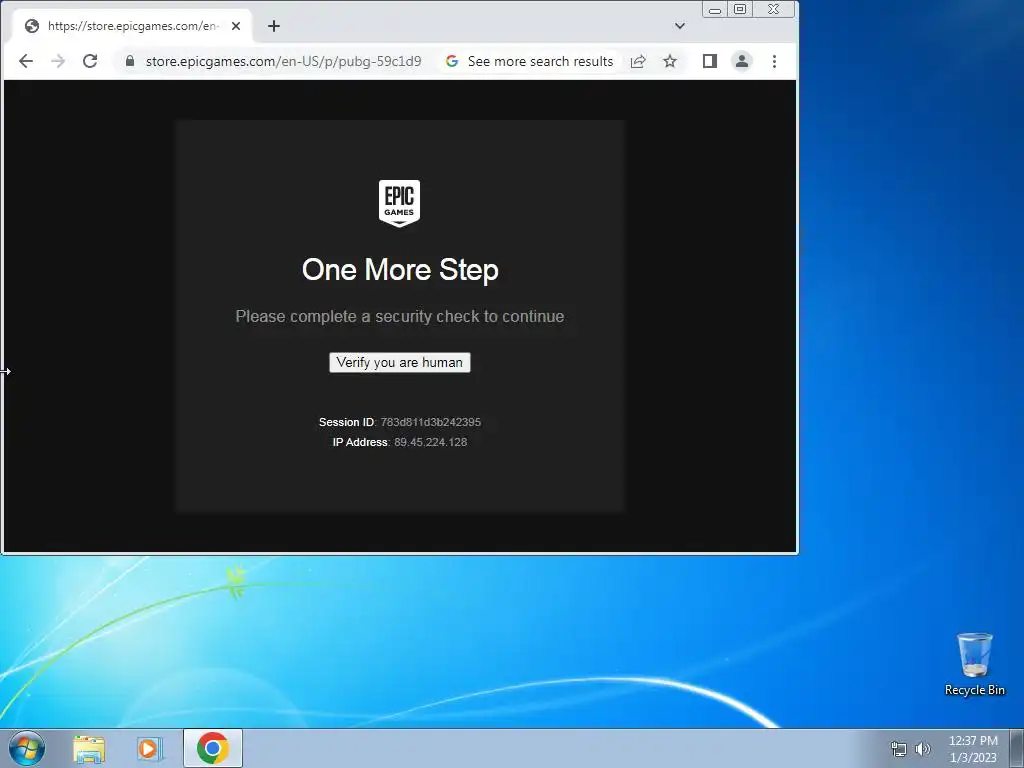Image resolution: width=1024 pixels, height=768 pixels.
Task: Select the Recycle Bin desktop icon
Action: coord(974,664)
